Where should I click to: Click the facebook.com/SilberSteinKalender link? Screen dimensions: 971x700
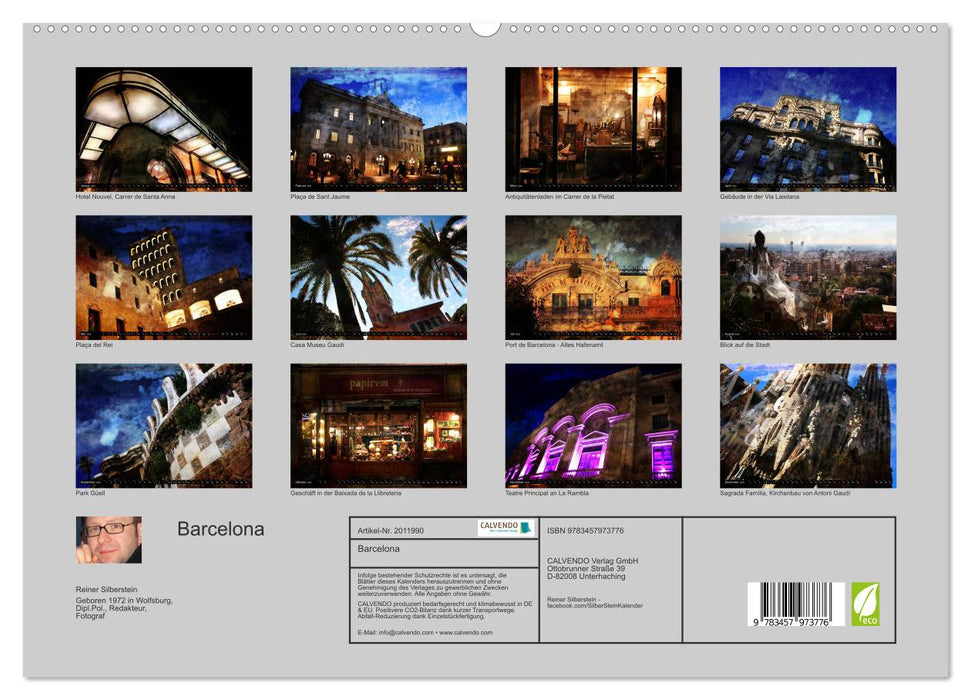(596, 606)
